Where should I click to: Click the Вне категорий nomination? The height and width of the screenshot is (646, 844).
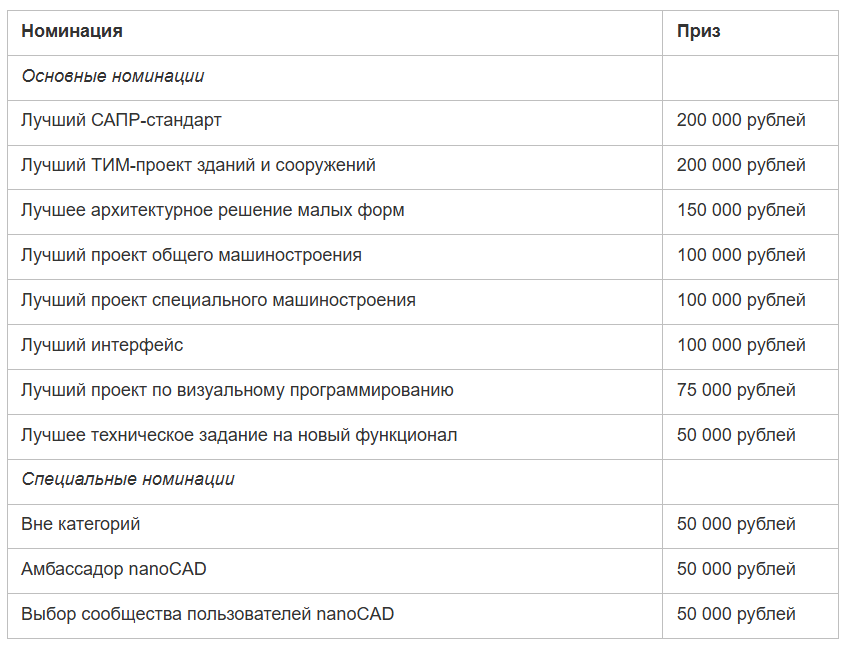coord(80,524)
